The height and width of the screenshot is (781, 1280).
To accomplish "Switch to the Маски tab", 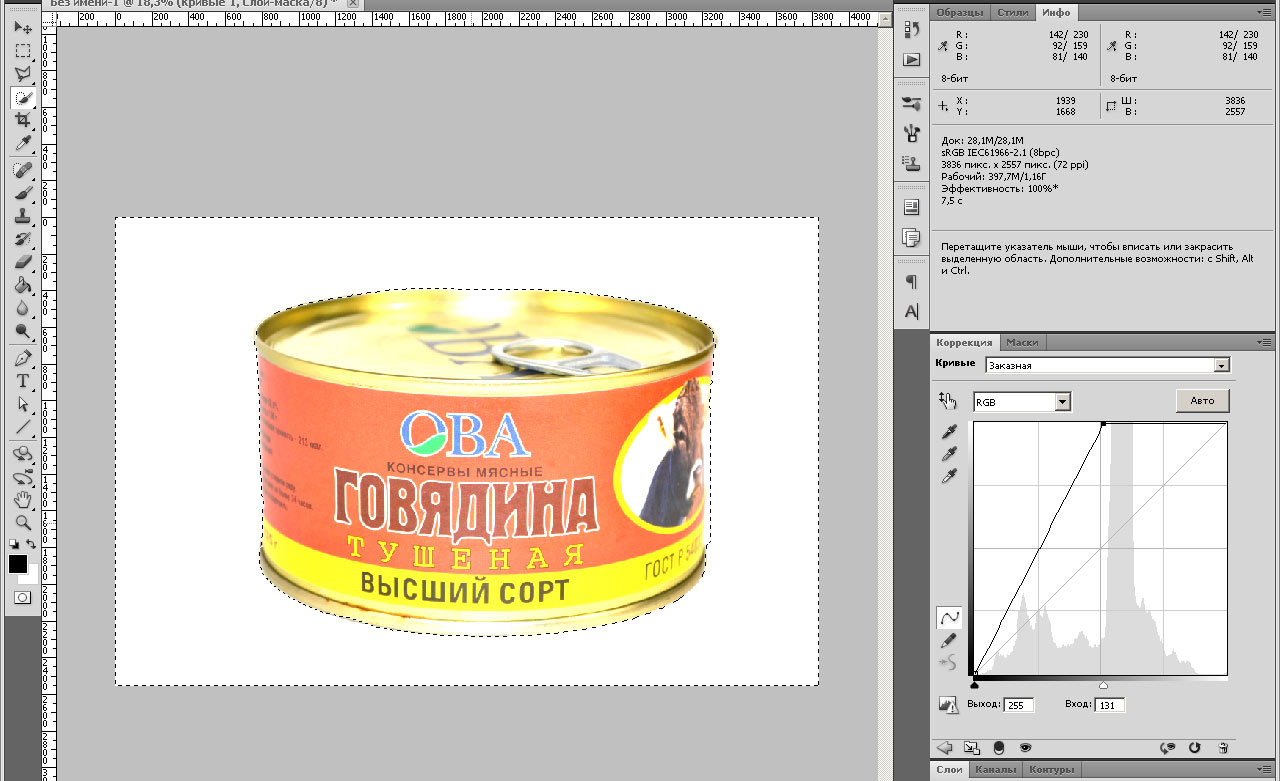I will [x=1022, y=342].
